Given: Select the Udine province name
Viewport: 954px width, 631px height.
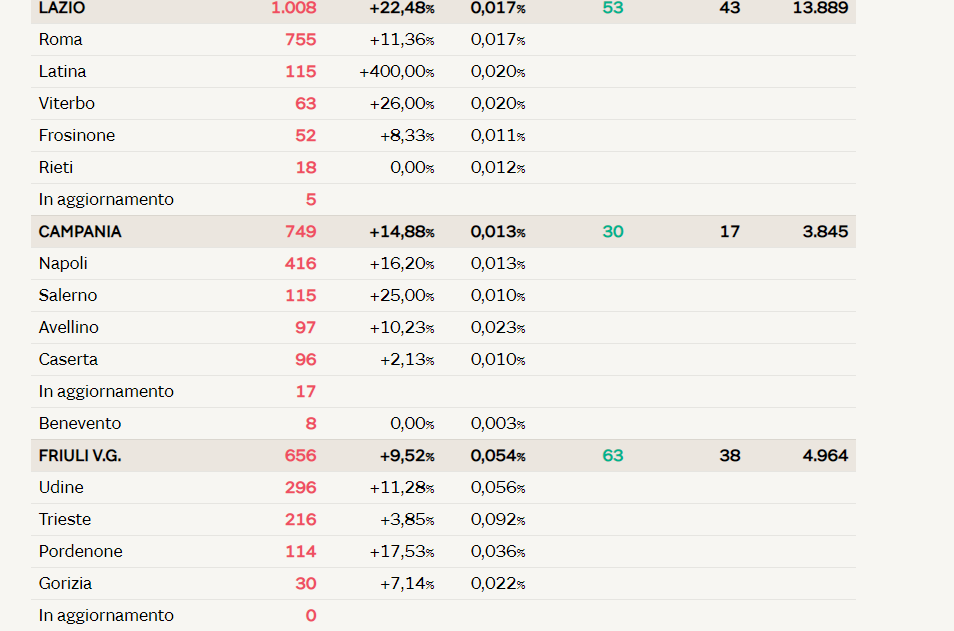Looking at the screenshot, I should pos(61,487).
